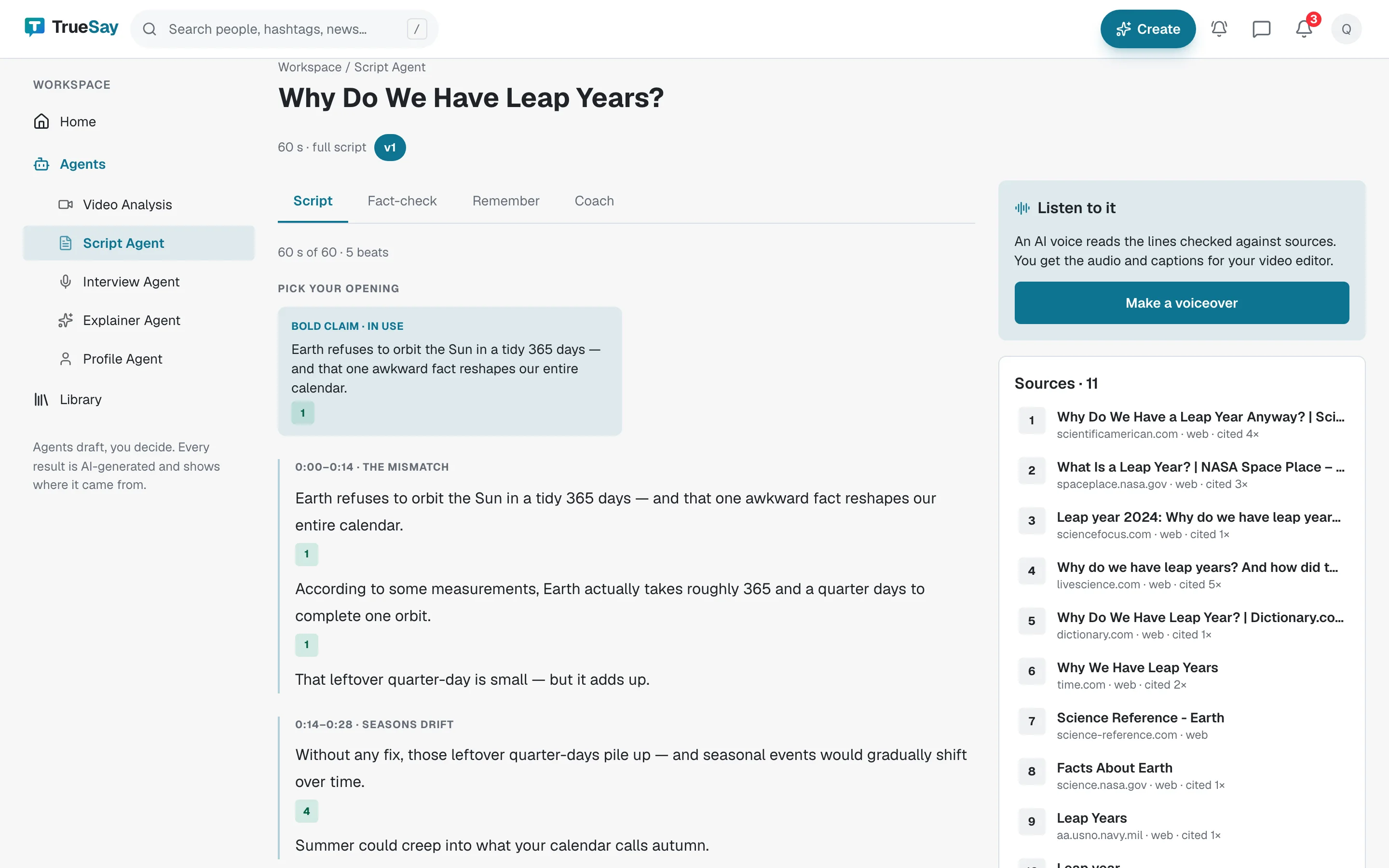The width and height of the screenshot is (1389, 868).
Task: Open source 9 Leap Years usno.navy.mil
Action: (x=1181, y=826)
